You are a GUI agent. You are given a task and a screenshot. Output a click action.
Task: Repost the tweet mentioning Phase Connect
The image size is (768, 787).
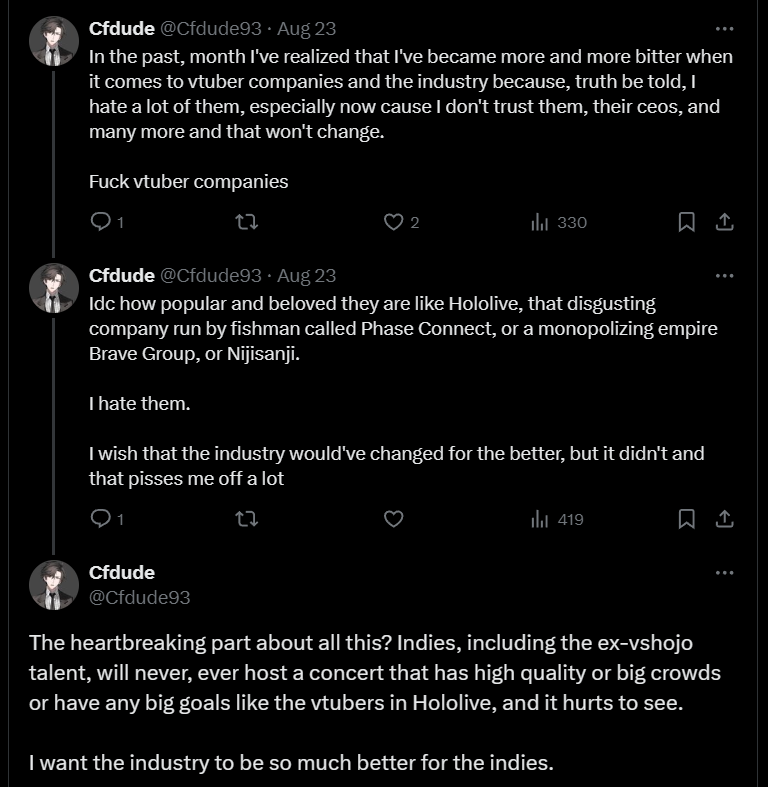[246, 519]
